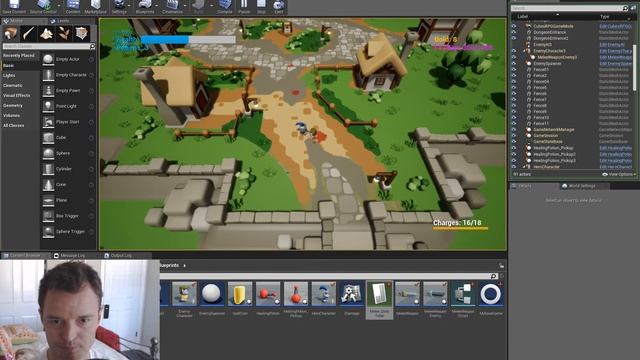Select Paint mode brush icon
640x360 pixels.
coord(29,33)
